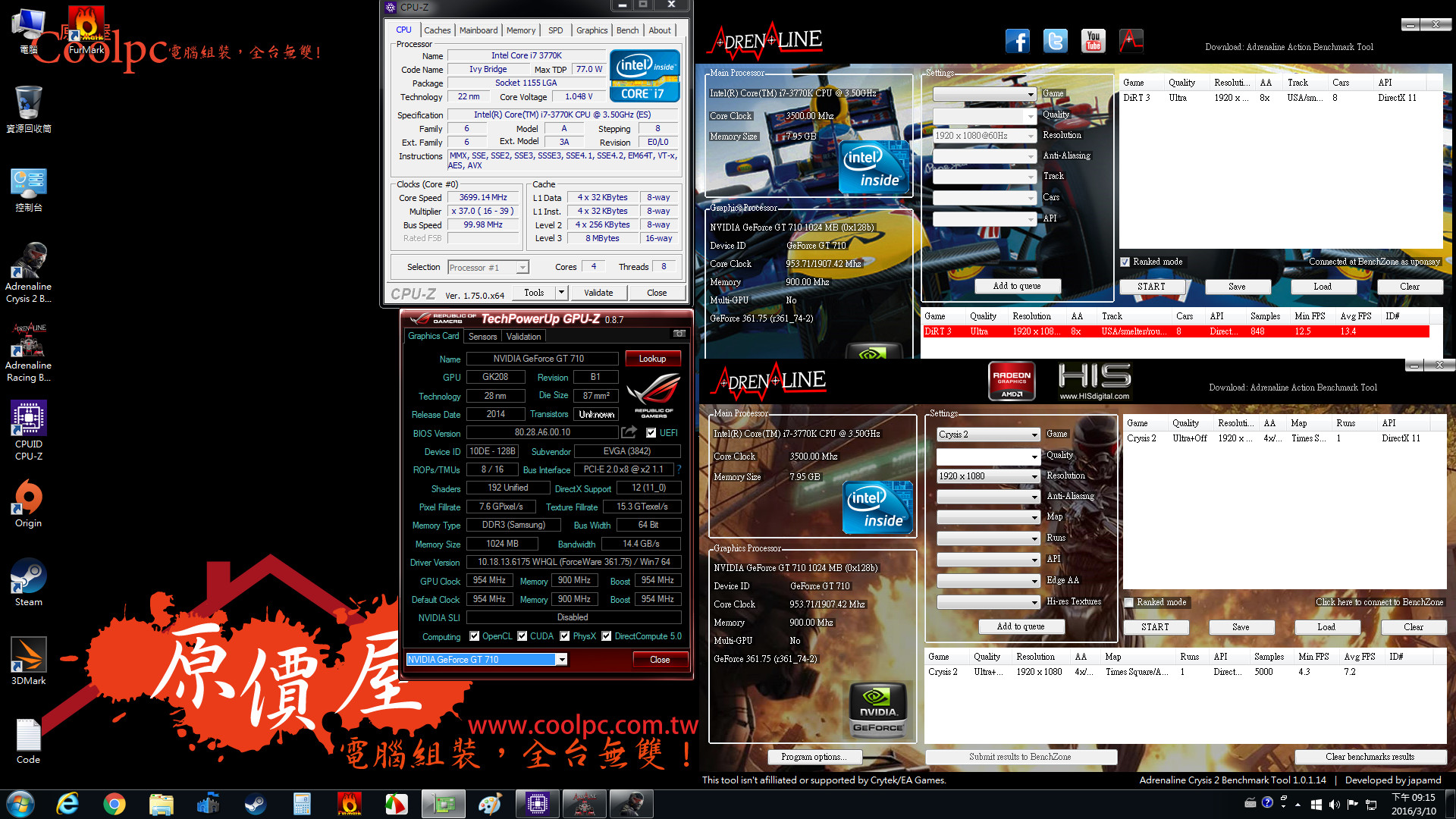1456x819 pixels.
Task: Expand the Game dropdown in Crysis 2 tool
Action: click(x=988, y=435)
